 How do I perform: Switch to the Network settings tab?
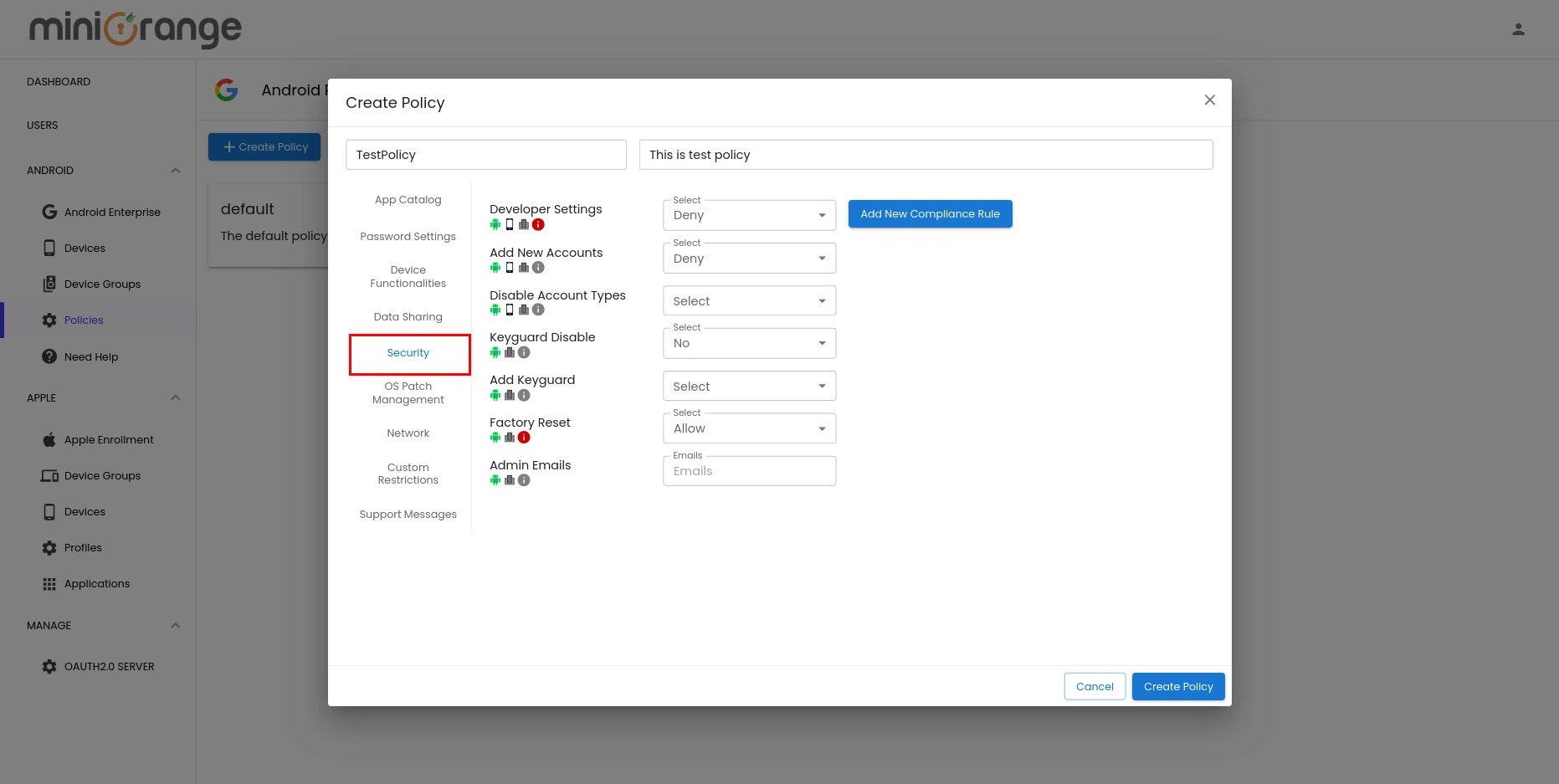point(408,433)
